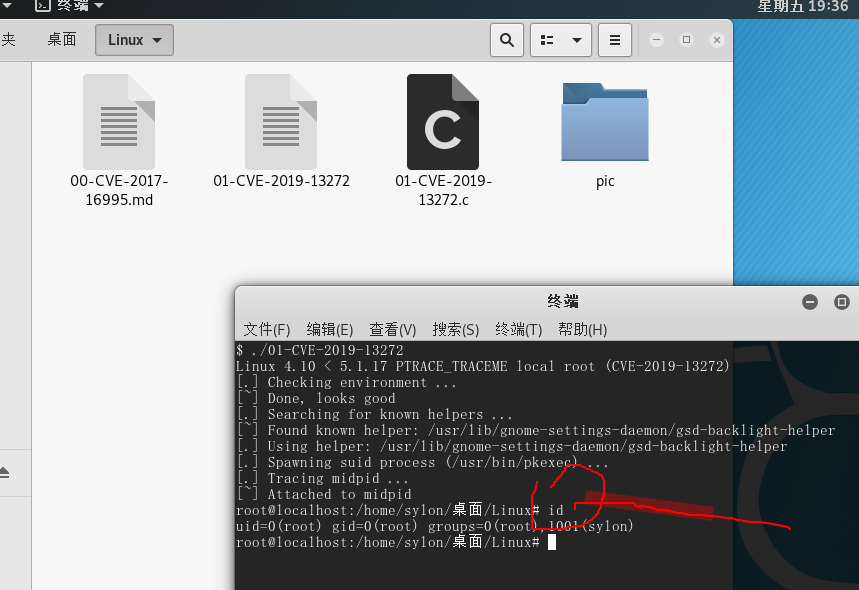Select the 01-CVE-2019-13272 document icon

click(x=281, y=122)
